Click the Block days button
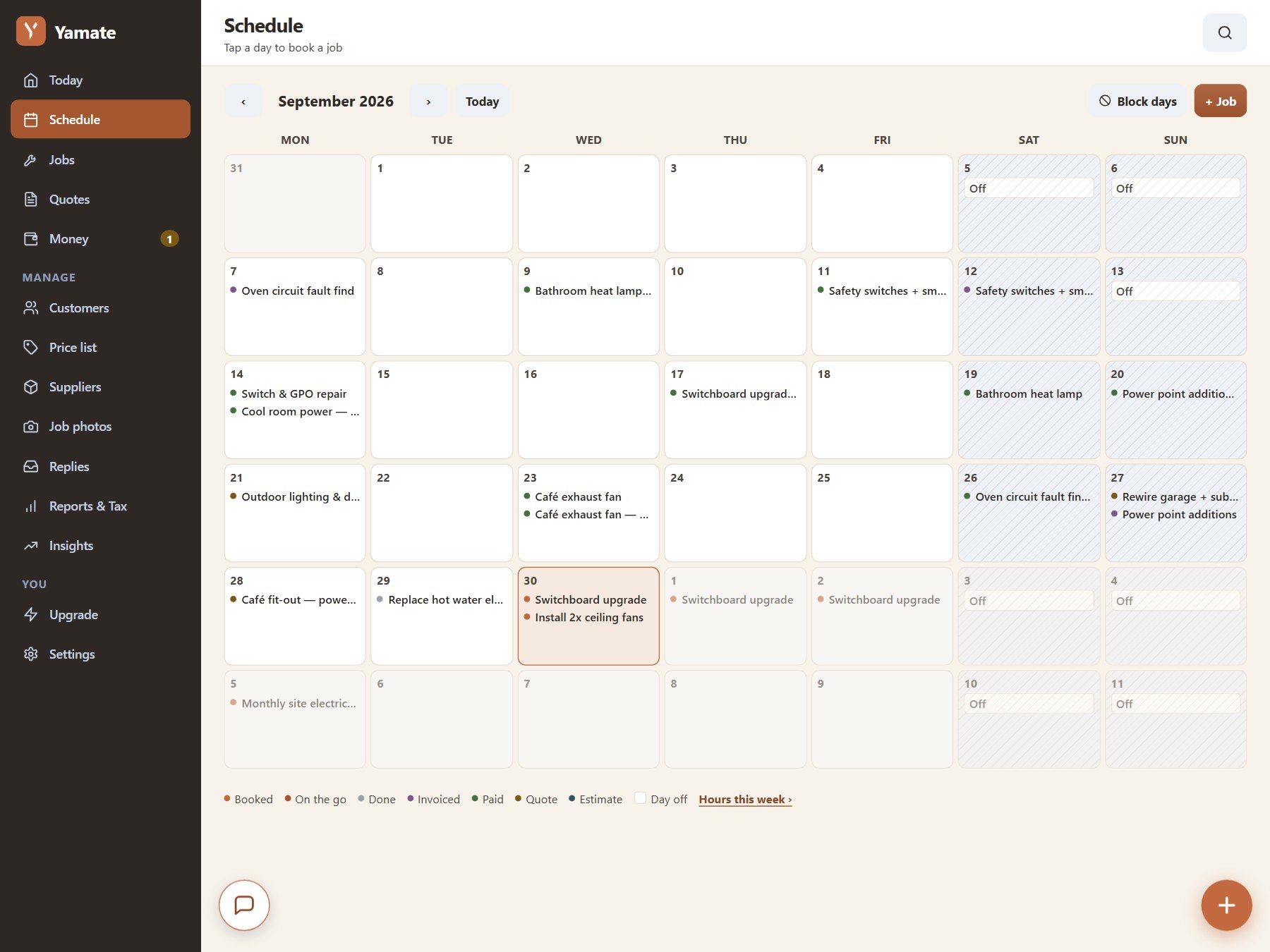The height and width of the screenshot is (952, 1270). 1137,102
